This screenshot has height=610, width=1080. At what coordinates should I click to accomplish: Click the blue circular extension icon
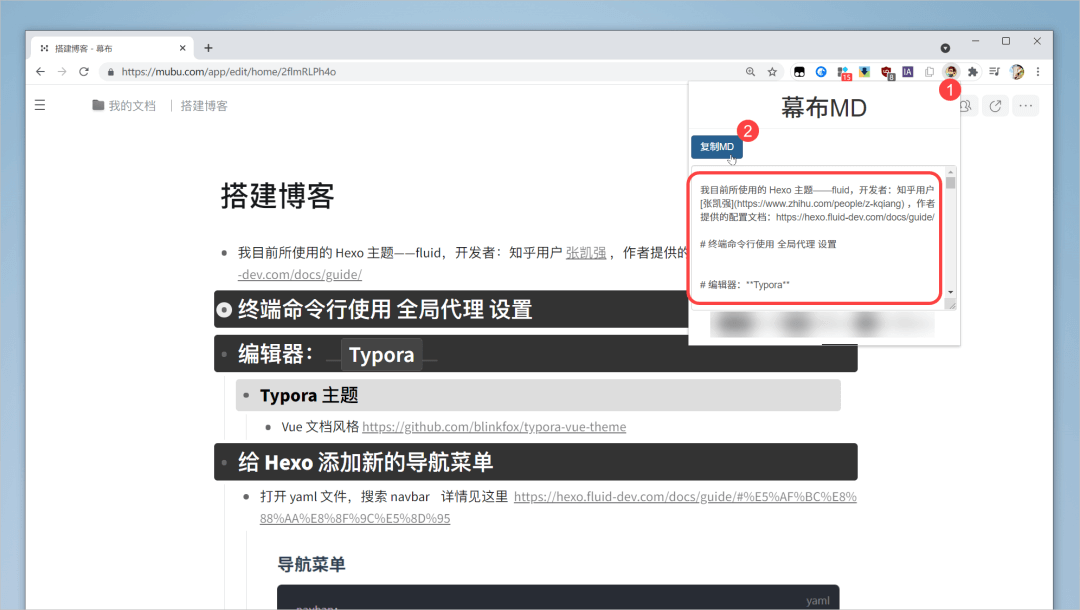click(821, 72)
